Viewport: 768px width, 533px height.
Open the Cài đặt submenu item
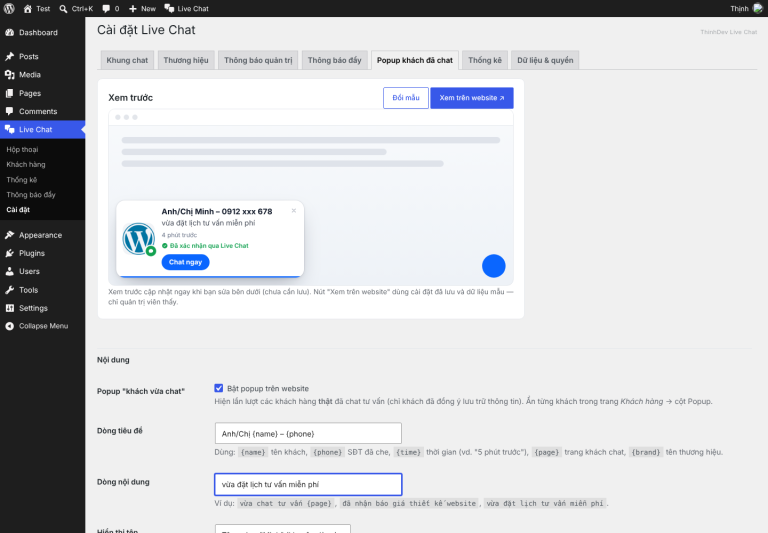point(18,210)
